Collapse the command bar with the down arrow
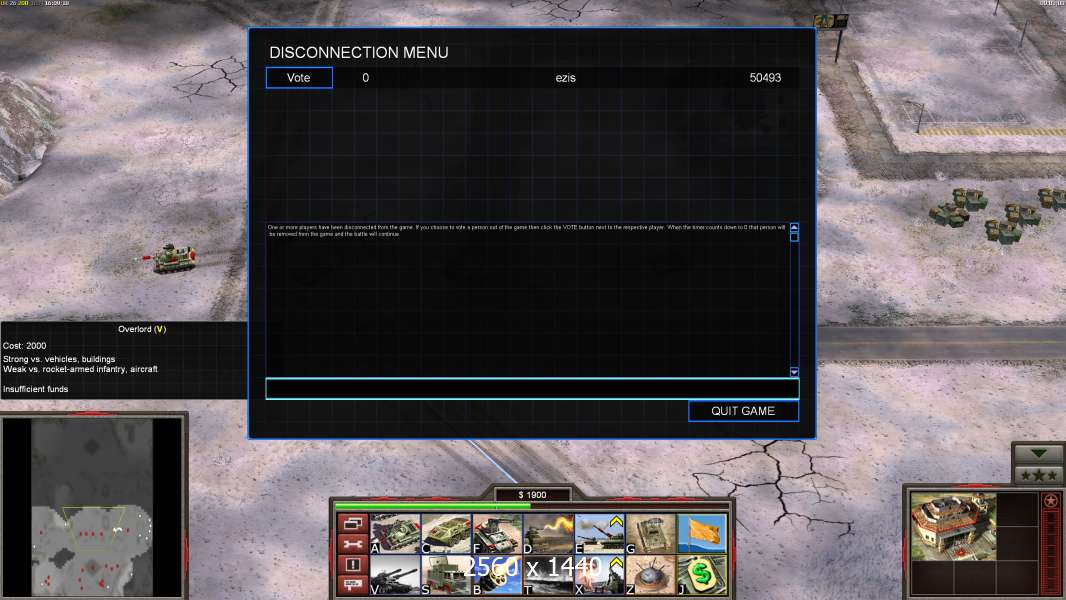This screenshot has height=600, width=1066. pos(1038,453)
